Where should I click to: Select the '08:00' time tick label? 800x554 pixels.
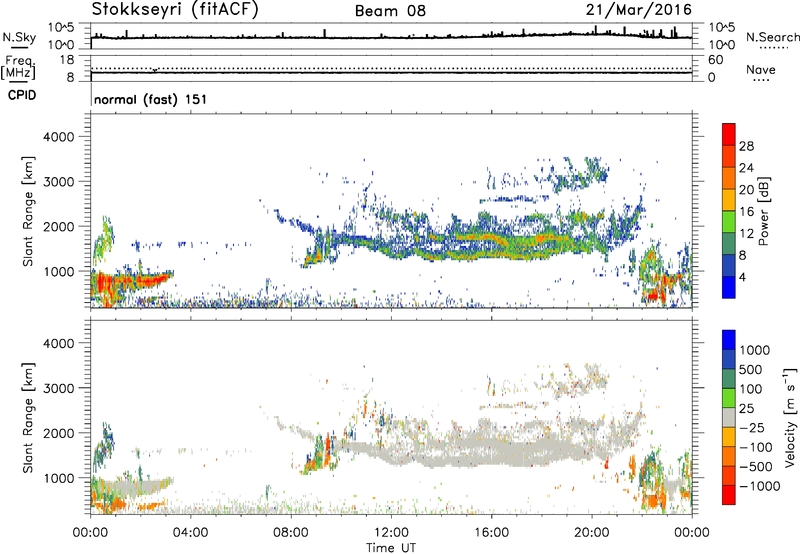(290, 533)
